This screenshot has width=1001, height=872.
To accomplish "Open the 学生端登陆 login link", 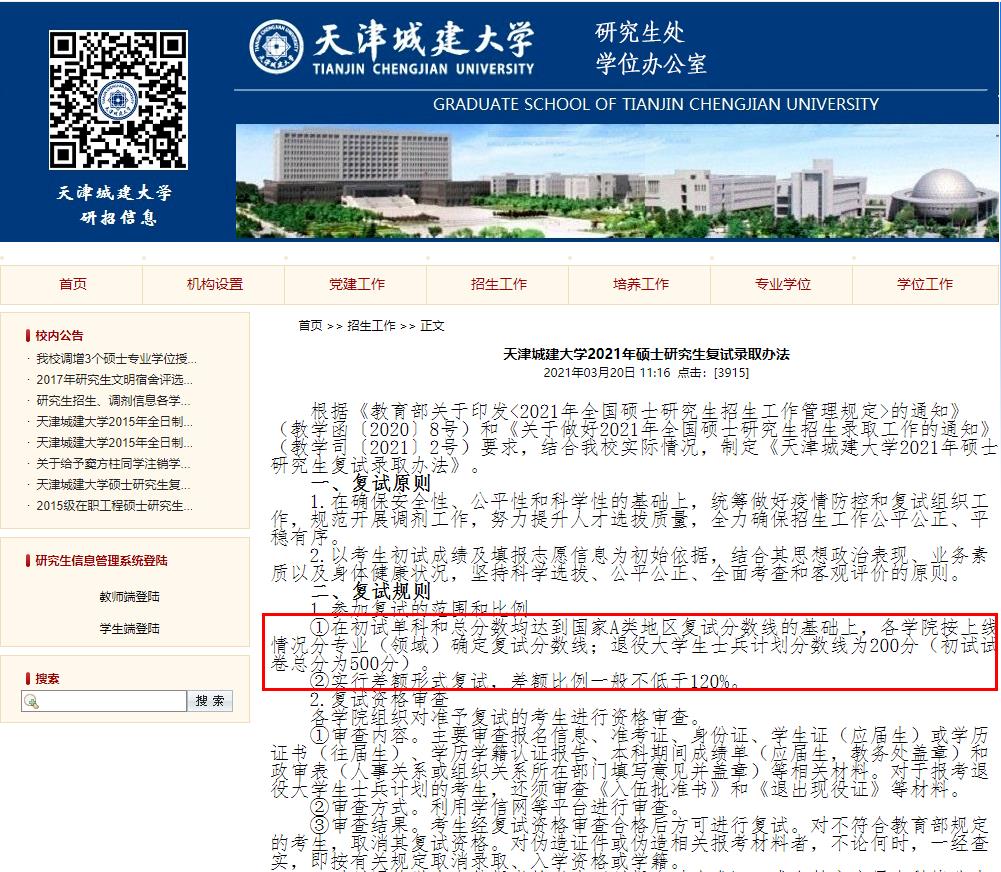I will 129,628.
